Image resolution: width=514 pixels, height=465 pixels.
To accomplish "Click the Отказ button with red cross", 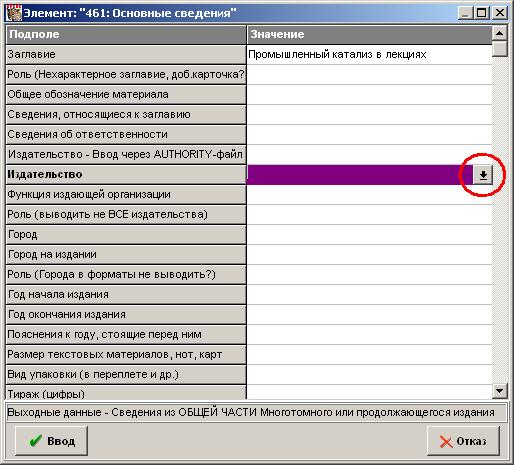I will click(x=463, y=441).
